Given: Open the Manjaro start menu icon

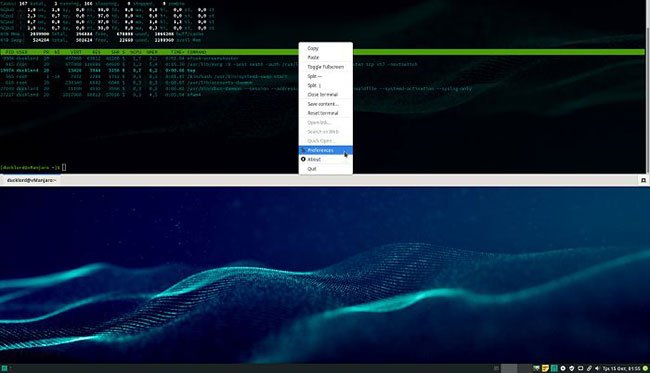Looking at the screenshot, I should [4, 368].
